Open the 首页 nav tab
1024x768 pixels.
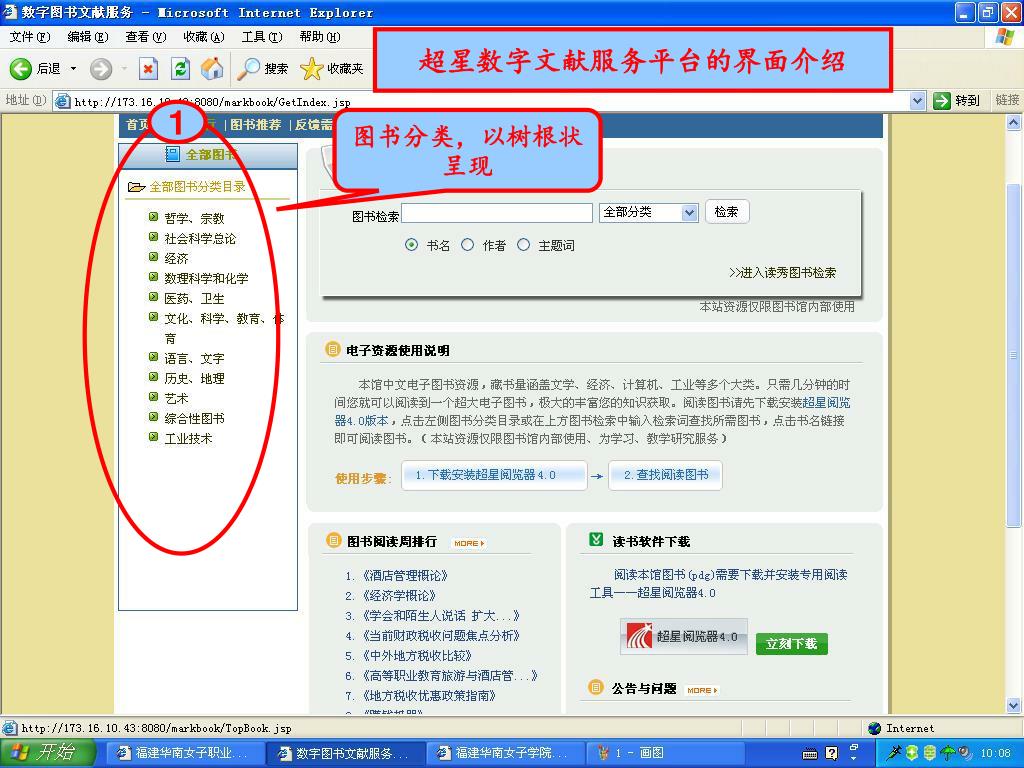(137, 125)
